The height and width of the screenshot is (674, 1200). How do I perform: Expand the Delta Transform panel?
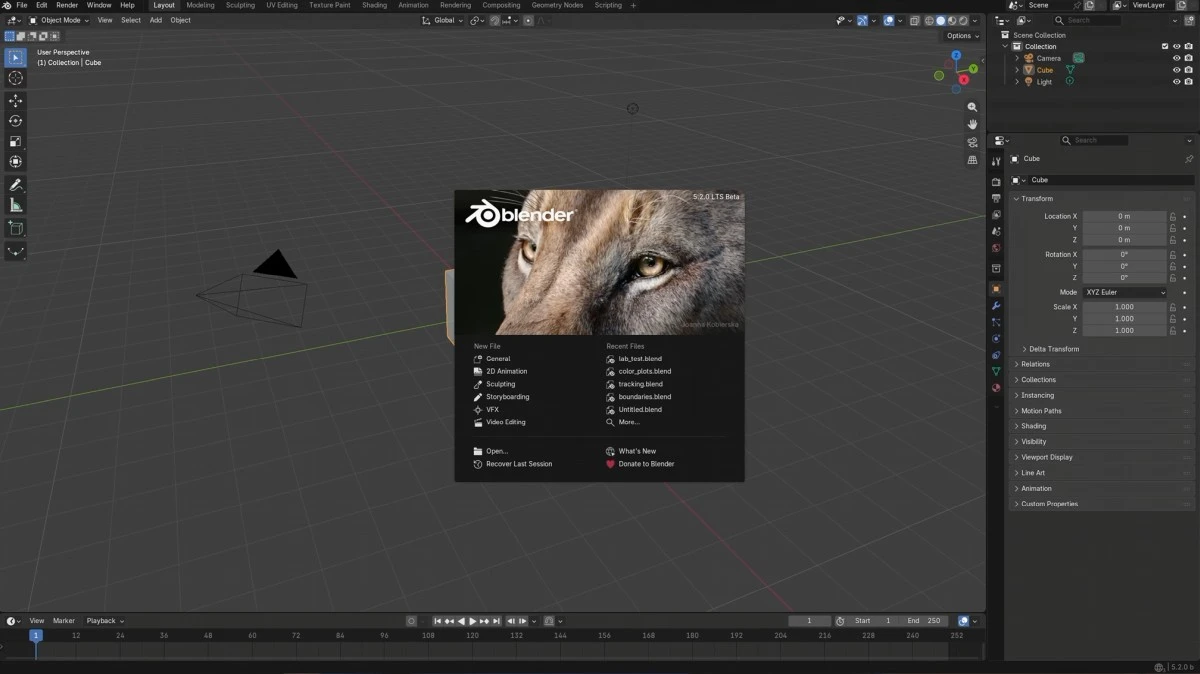pos(1054,349)
